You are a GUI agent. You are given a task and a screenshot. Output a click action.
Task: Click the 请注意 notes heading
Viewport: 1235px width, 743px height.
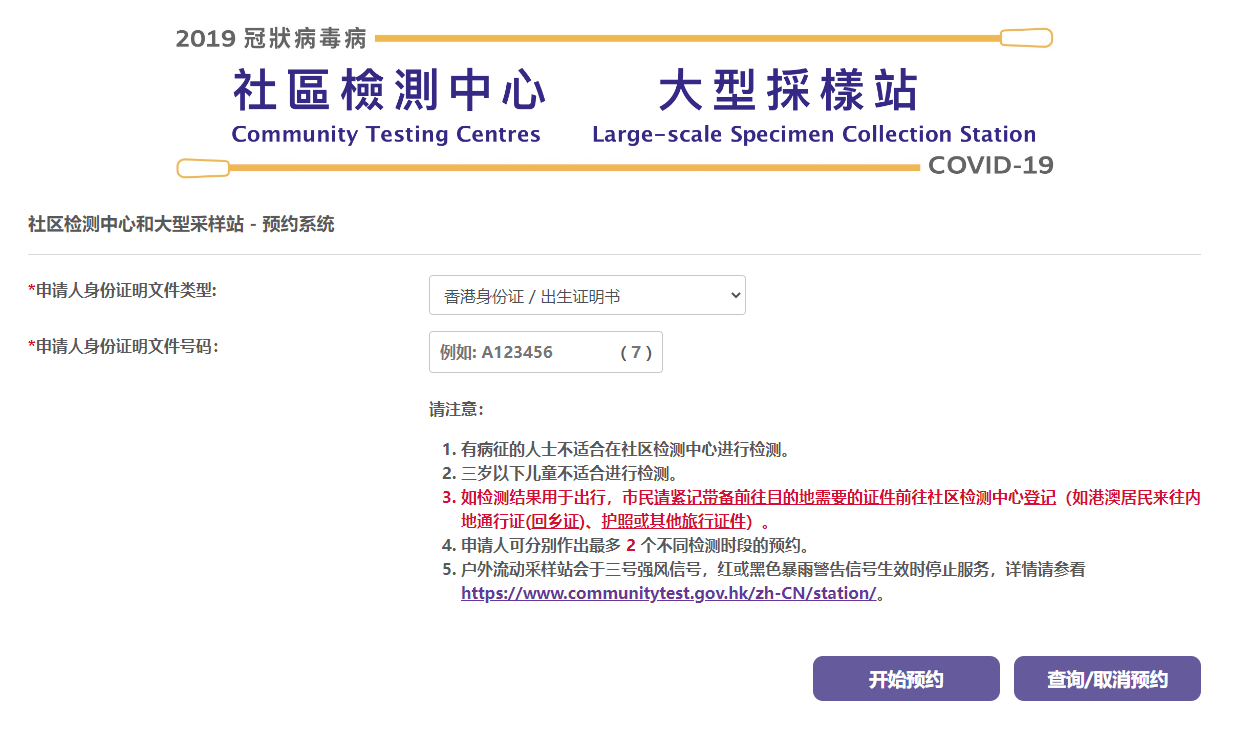click(456, 409)
